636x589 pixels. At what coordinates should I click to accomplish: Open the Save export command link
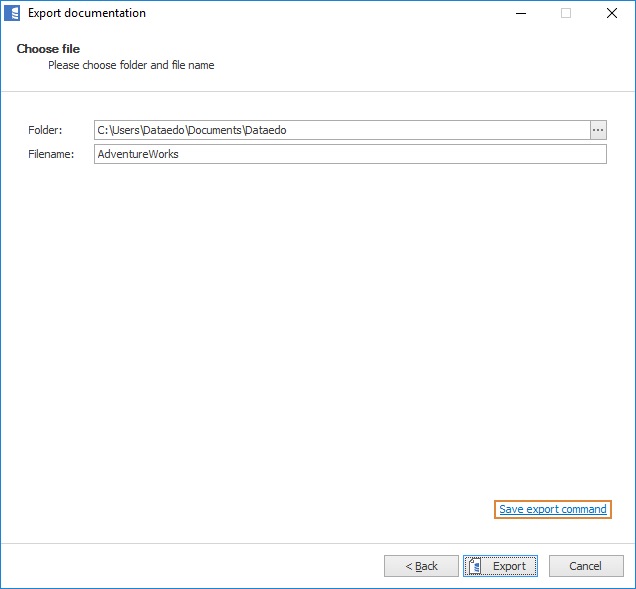click(x=553, y=510)
